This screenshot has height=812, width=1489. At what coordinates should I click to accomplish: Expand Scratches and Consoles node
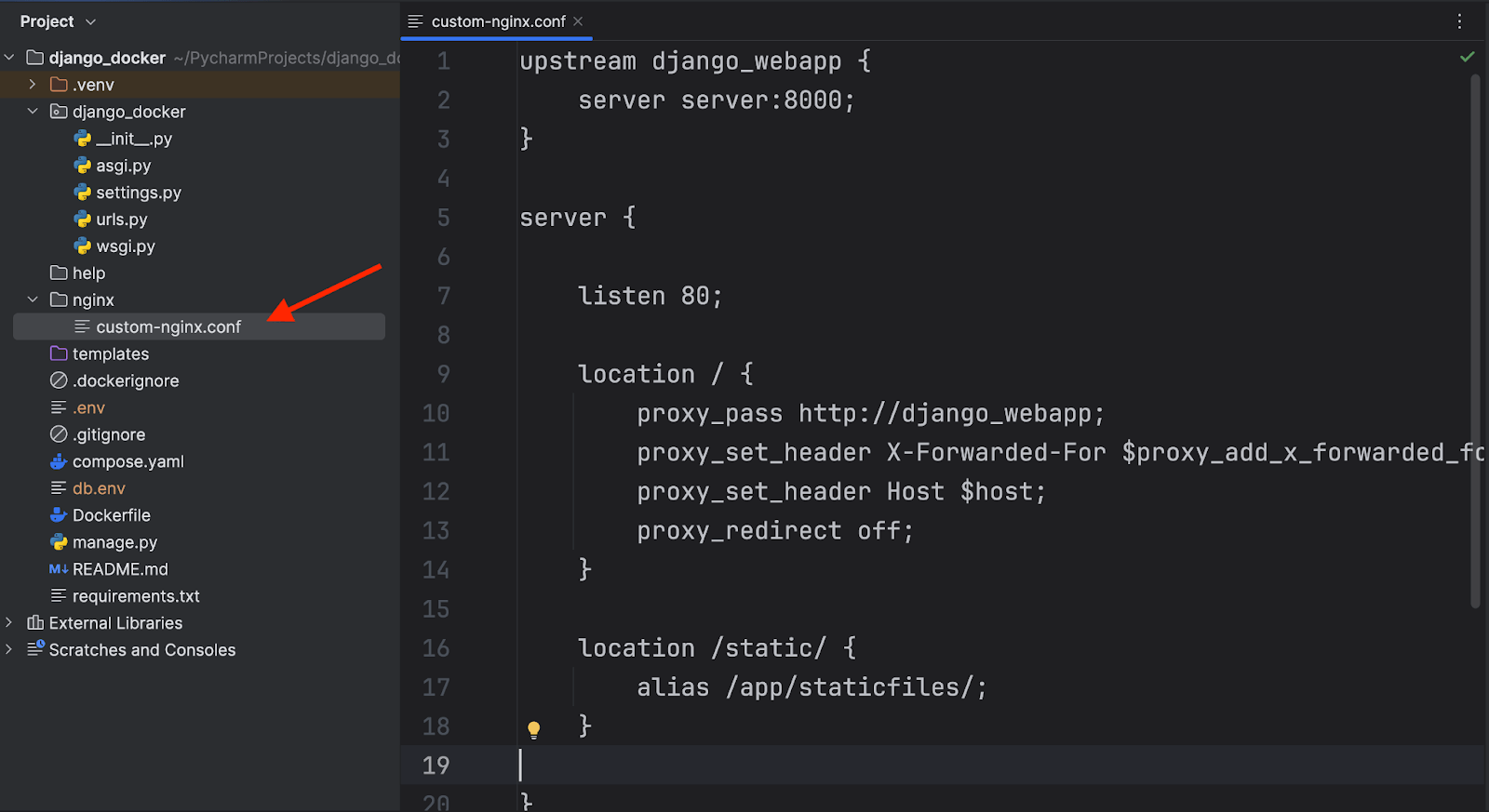pos(9,650)
